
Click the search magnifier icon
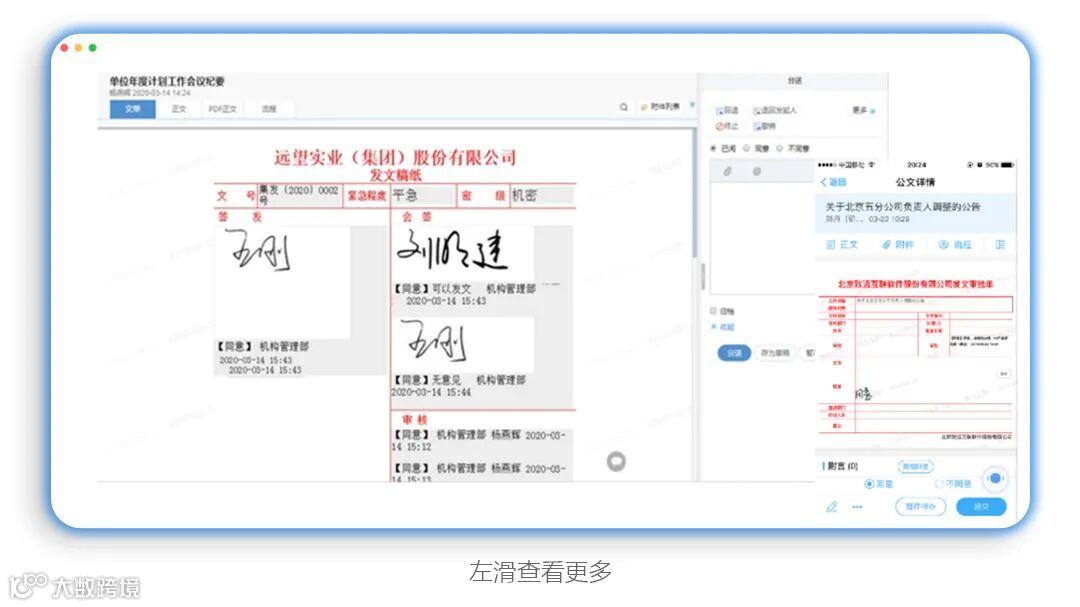pyautogui.click(x=624, y=107)
